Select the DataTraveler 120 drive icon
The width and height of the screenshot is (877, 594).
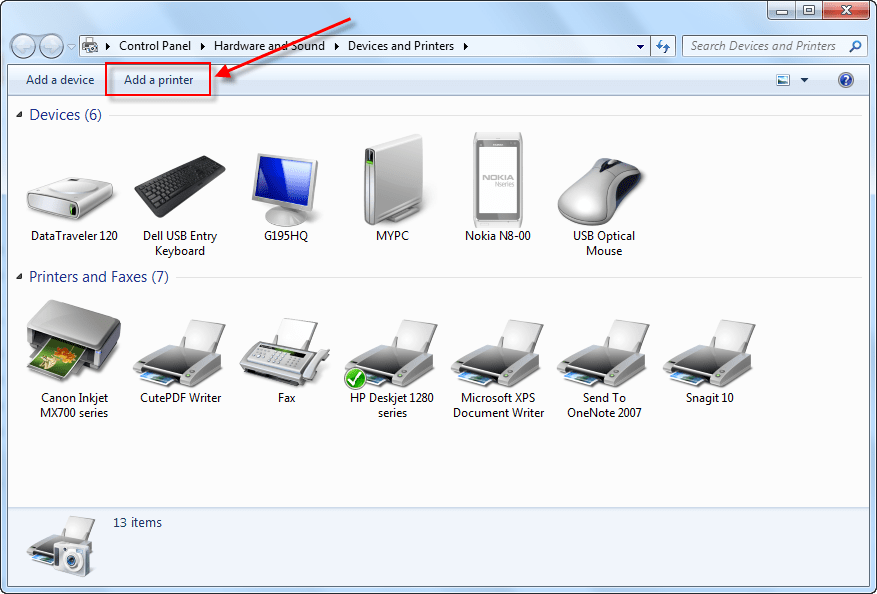pyautogui.click(x=74, y=194)
